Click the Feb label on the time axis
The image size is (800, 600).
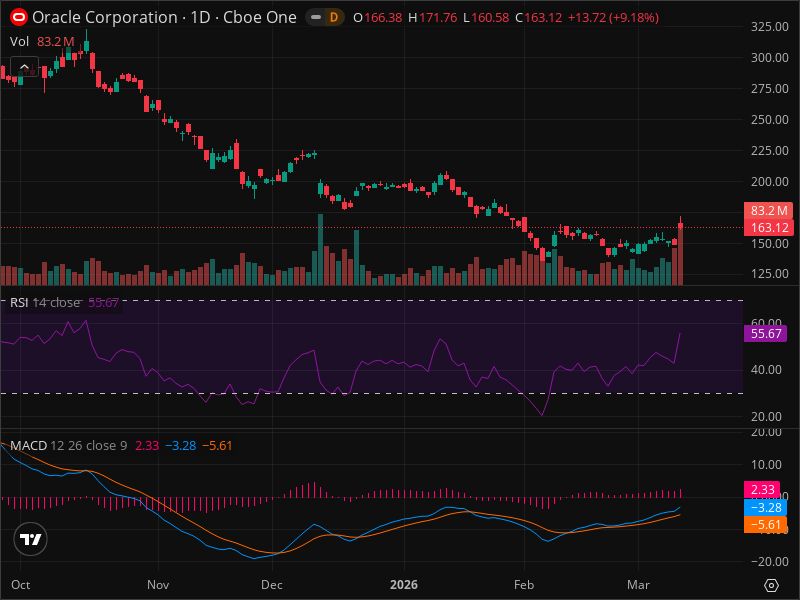(x=524, y=585)
